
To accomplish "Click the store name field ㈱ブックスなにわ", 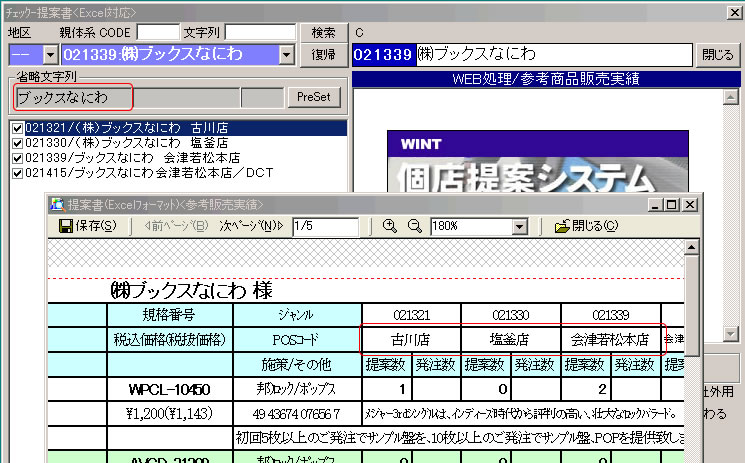I will [x=554, y=55].
